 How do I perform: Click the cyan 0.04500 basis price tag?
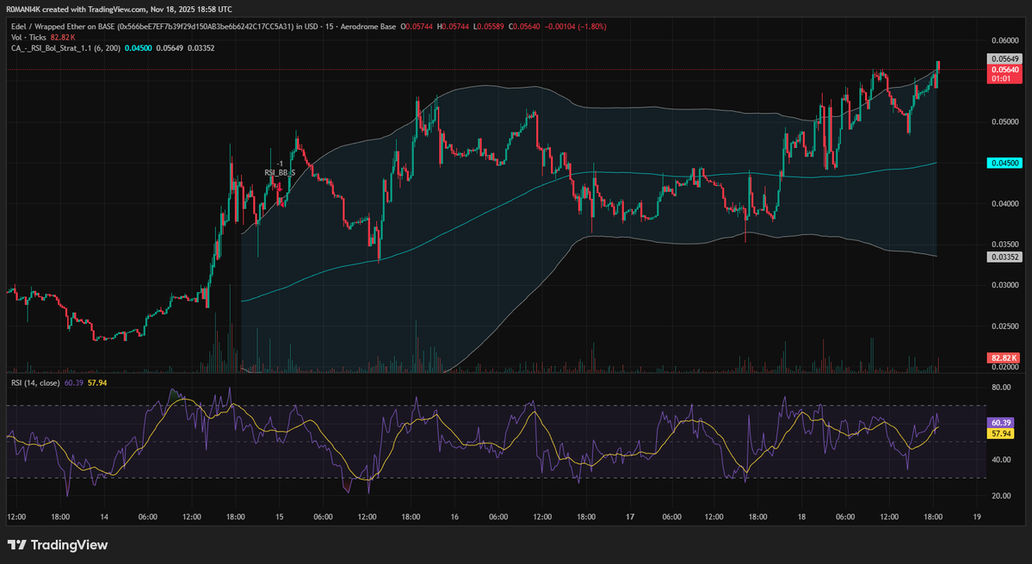pyautogui.click(x=1004, y=163)
